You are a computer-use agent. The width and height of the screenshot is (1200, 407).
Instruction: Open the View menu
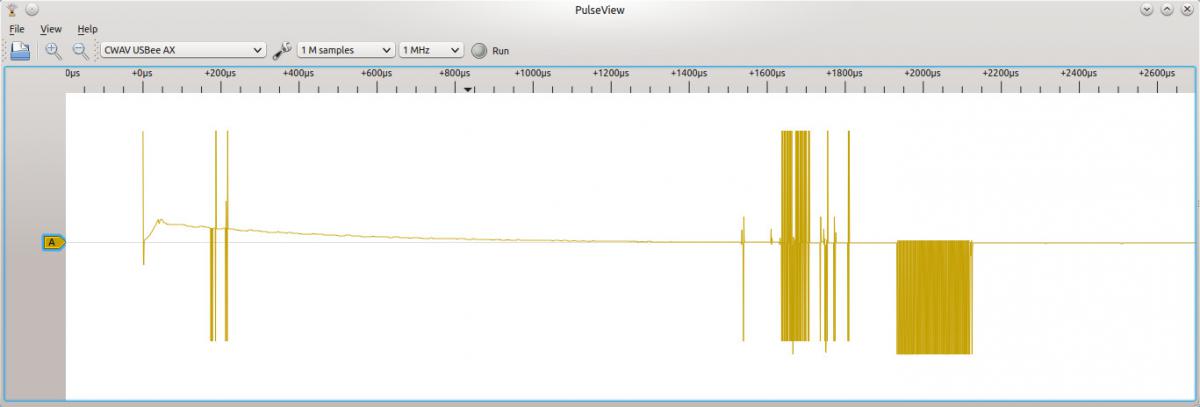tap(51, 29)
